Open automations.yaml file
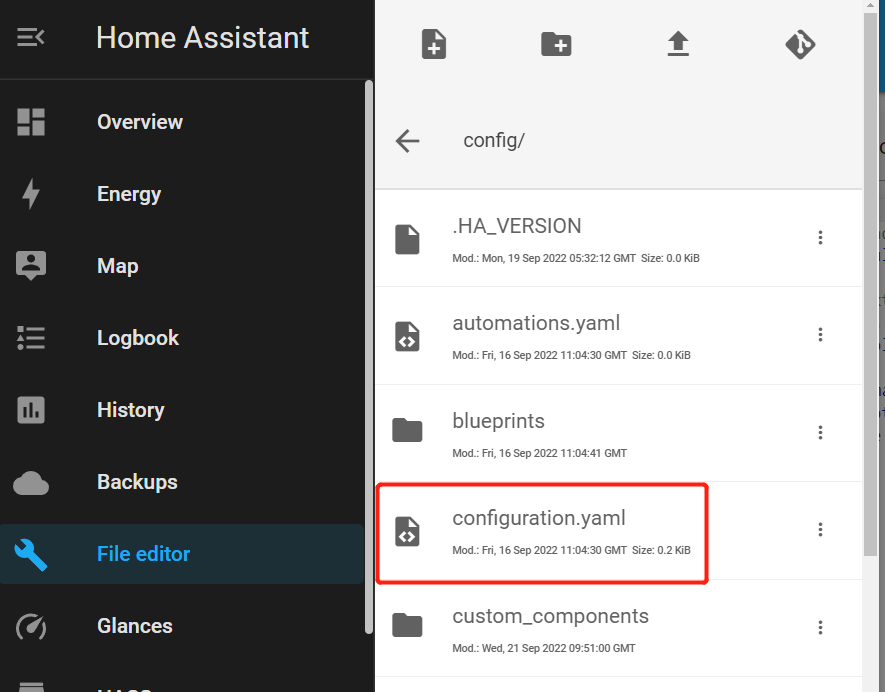Image resolution: width=885 pixels, height=692 pixels. coord(619,336)
